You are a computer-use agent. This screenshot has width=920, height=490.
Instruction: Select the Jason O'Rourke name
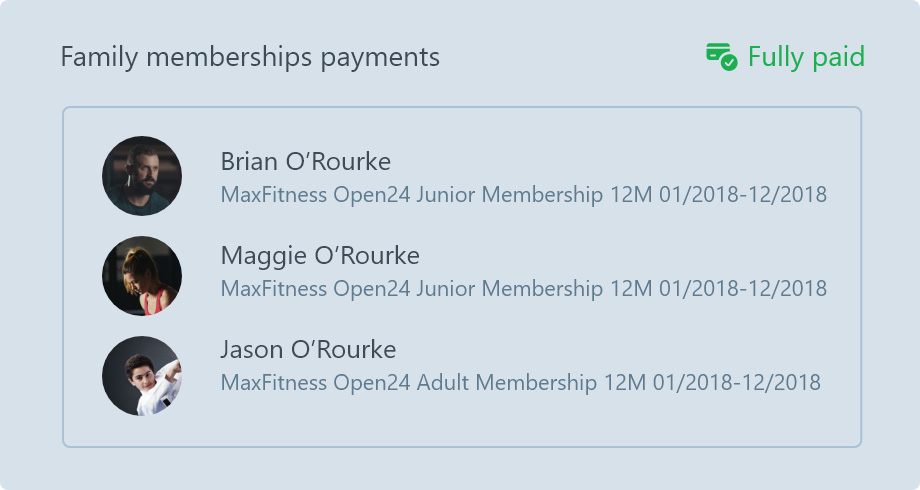pyautogui.click(x=308, y=349)
